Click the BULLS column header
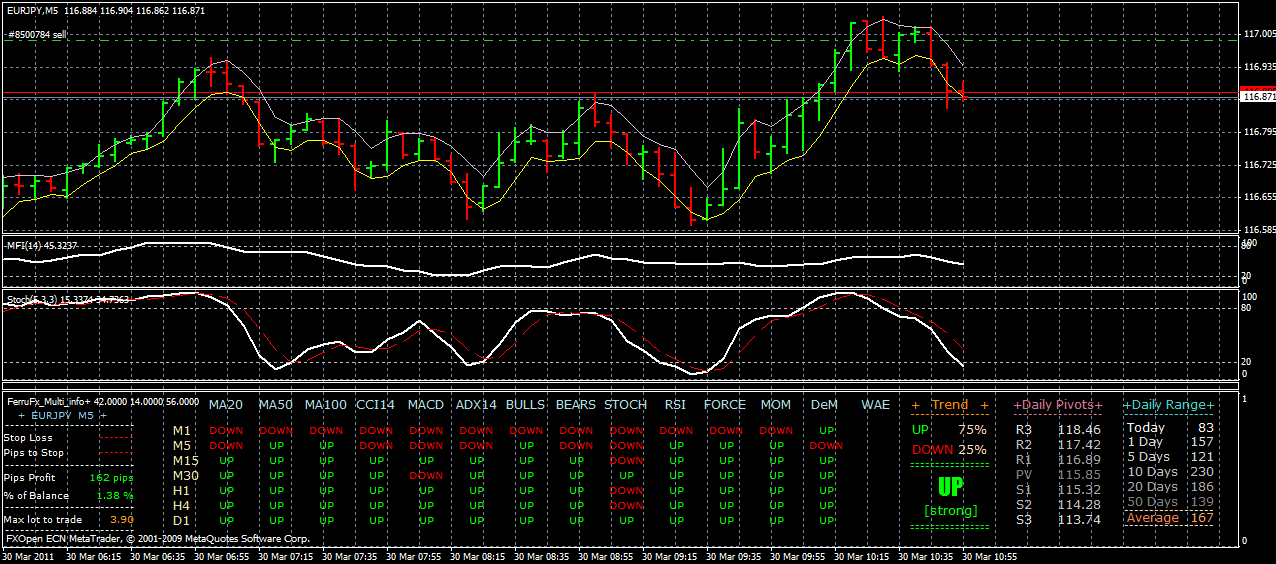This screenshot has width=1276, height=564. [525, 405]
